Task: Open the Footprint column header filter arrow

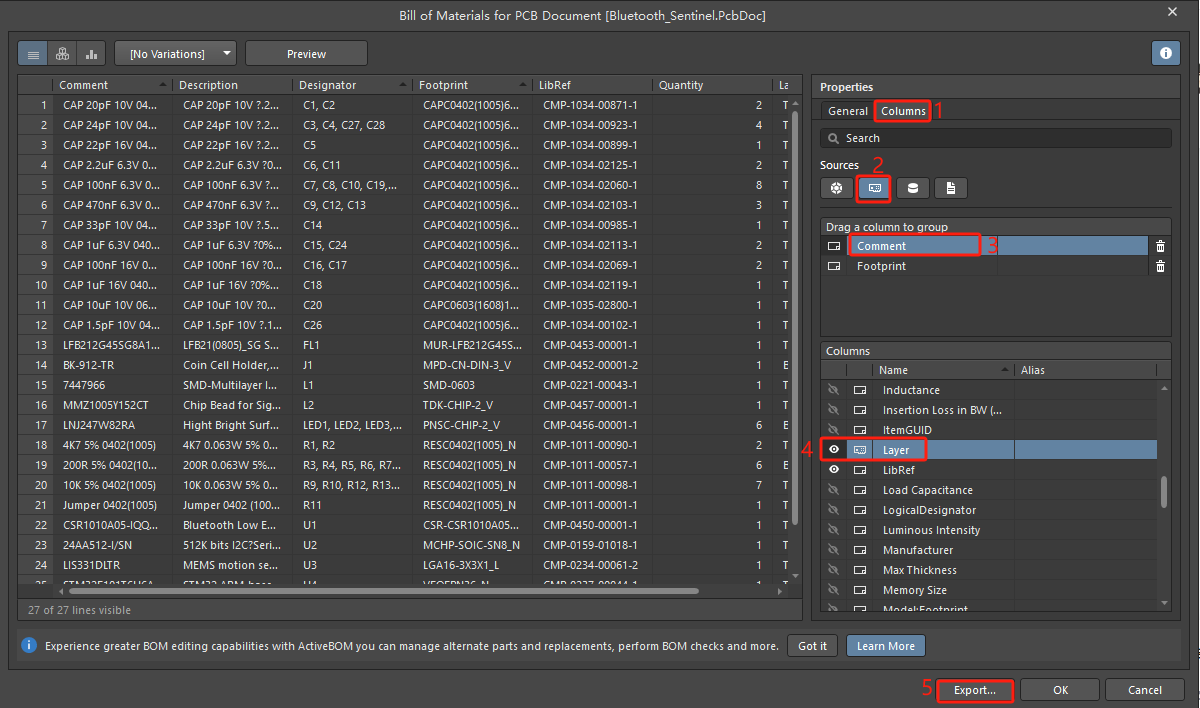Action: click(522, 85)
